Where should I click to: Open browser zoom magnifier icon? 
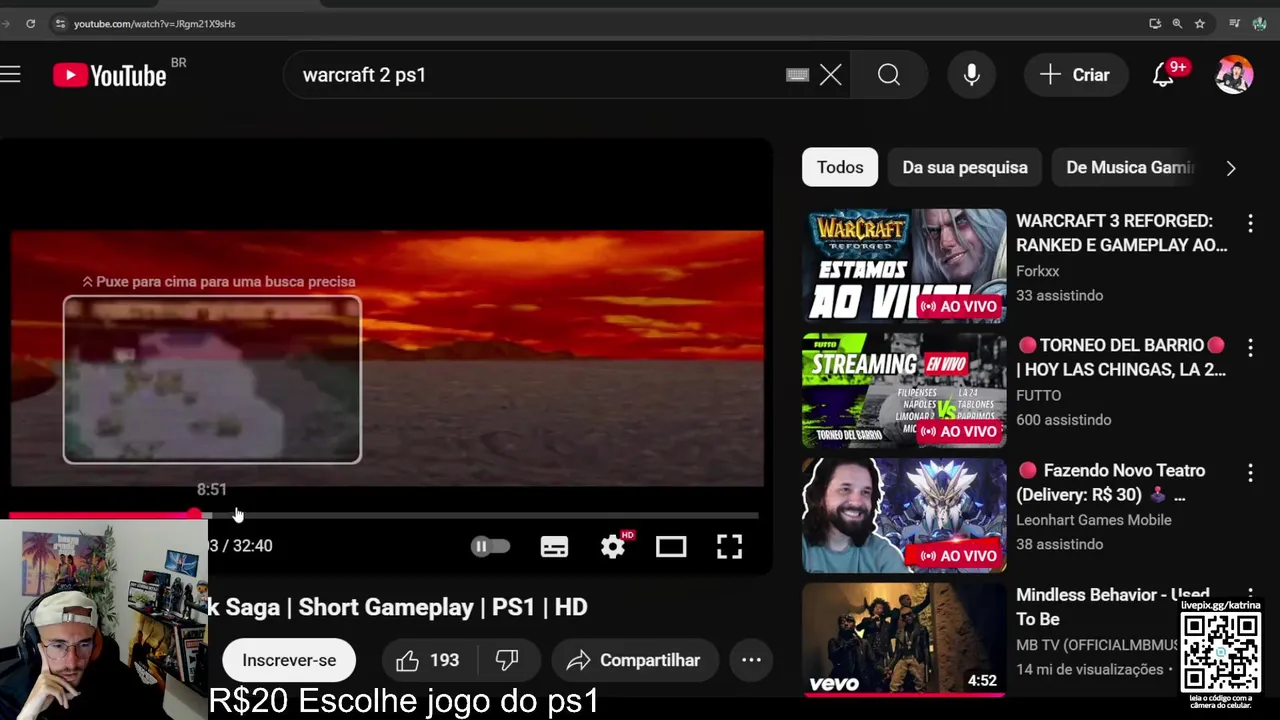pos(1177,23)
